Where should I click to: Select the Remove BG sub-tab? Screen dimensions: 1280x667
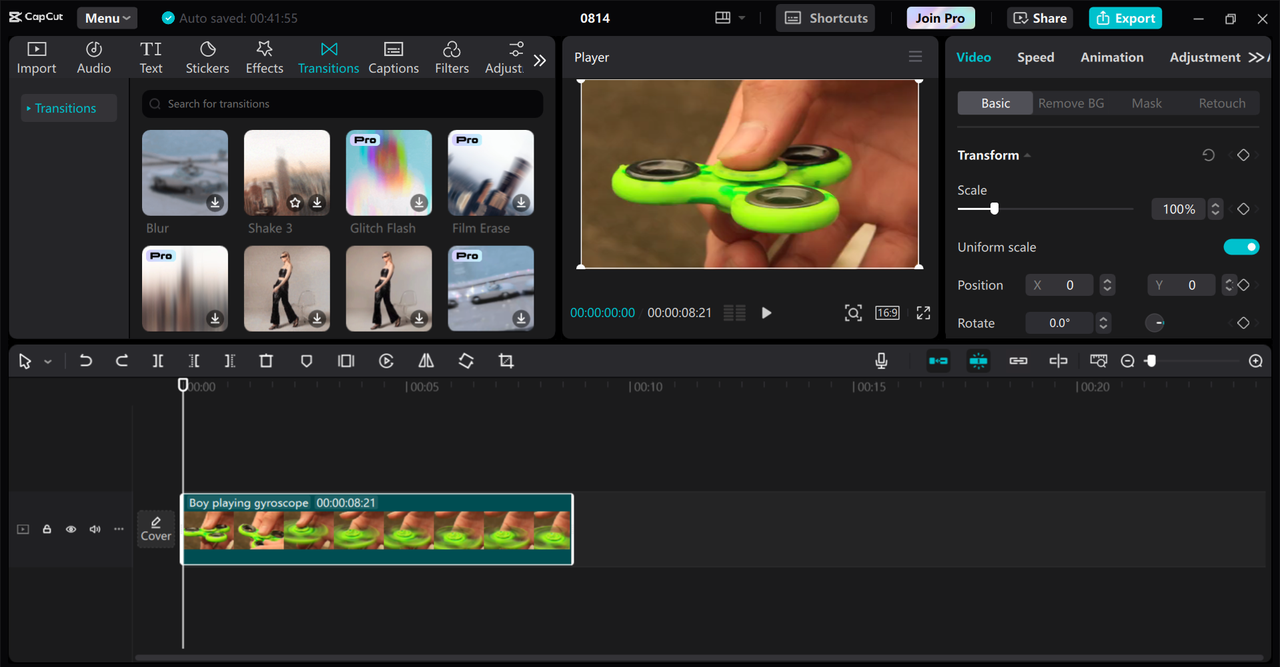coord(1071,103)
